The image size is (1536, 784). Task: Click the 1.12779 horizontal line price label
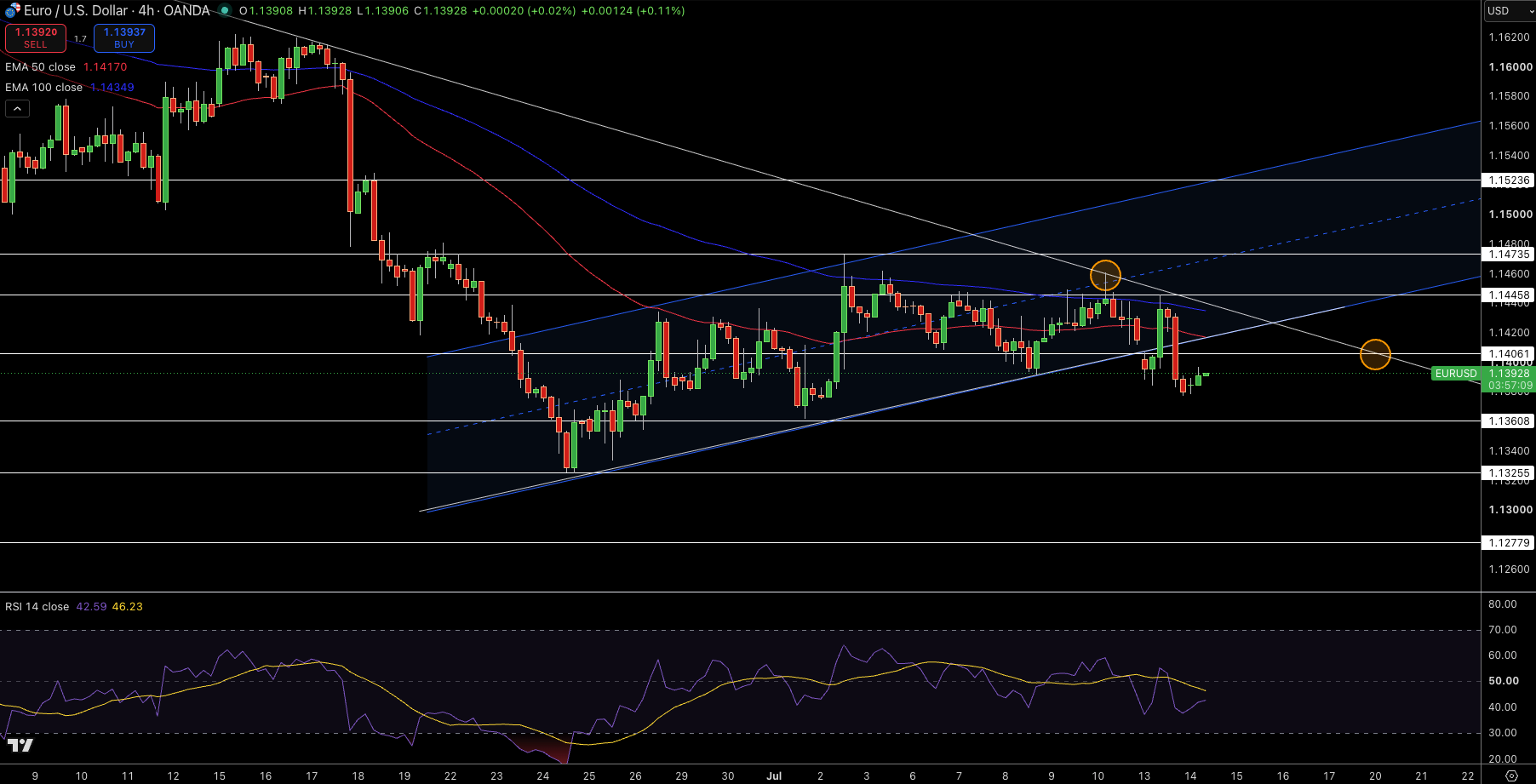1509,543
